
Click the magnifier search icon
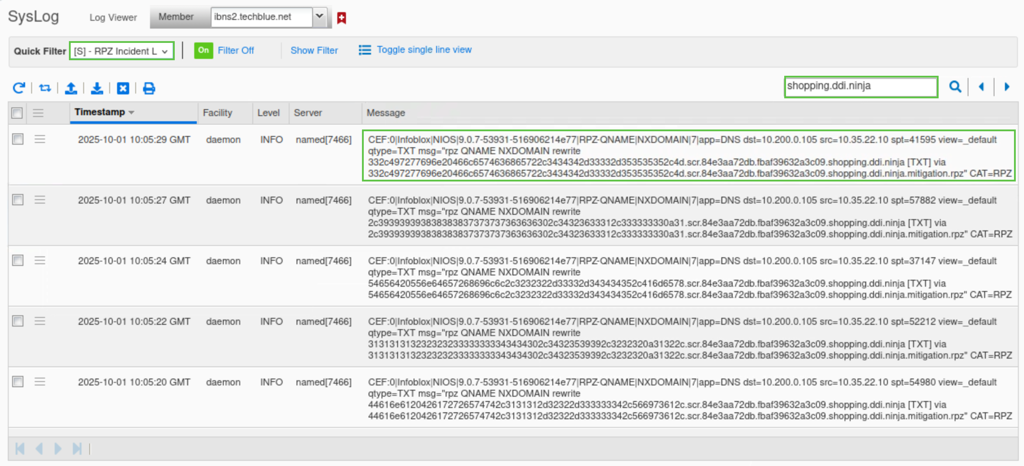click(955, 87)
